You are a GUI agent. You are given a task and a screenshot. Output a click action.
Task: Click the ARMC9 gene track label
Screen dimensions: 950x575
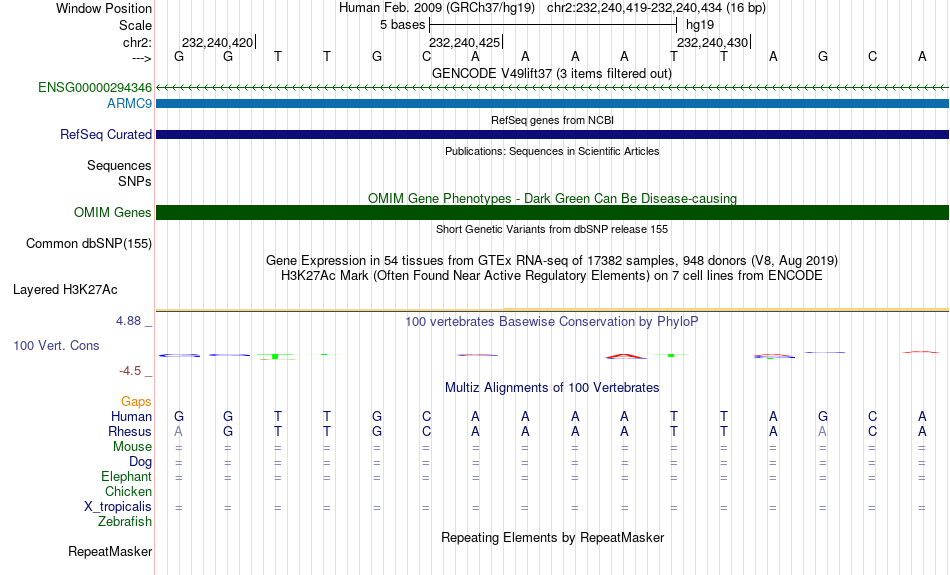pyautogui.click(x=129, y=104)
